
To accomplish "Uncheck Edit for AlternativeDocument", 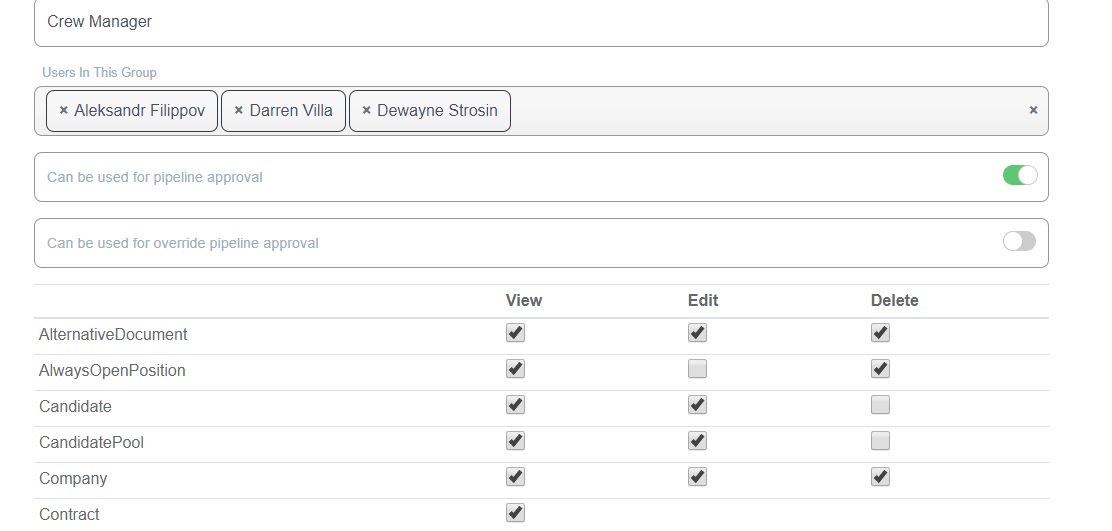I will [697, 334].
